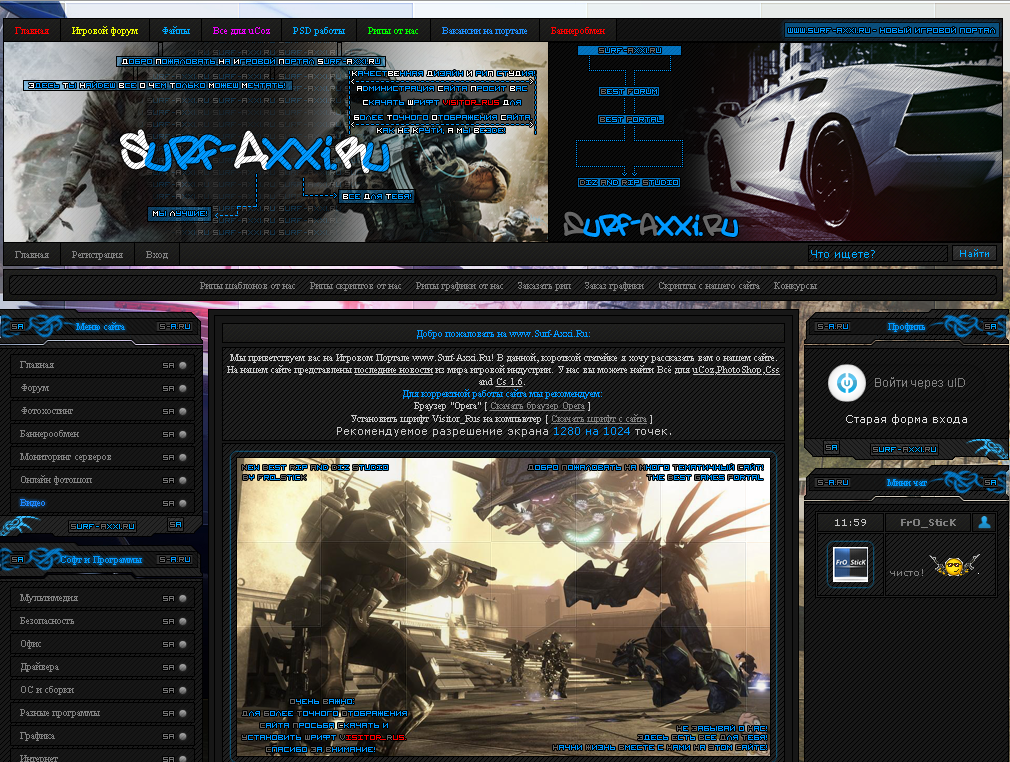Open the Баннеробмен top tab

click(x=578, y=30)
